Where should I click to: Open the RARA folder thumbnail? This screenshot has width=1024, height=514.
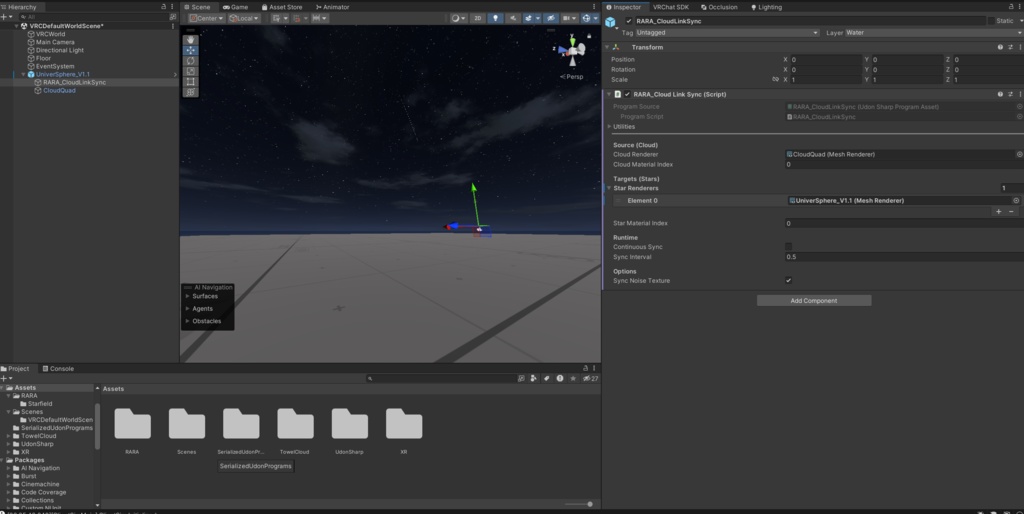tap(133, 424)
